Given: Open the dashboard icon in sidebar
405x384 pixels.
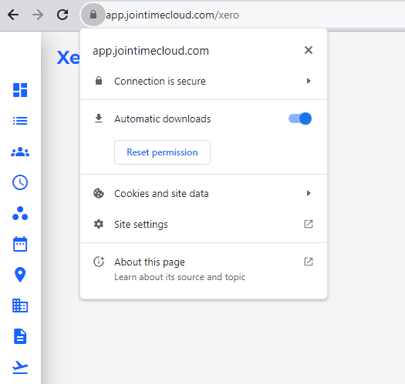Looking at the screenshot, I should click(20, 90).
